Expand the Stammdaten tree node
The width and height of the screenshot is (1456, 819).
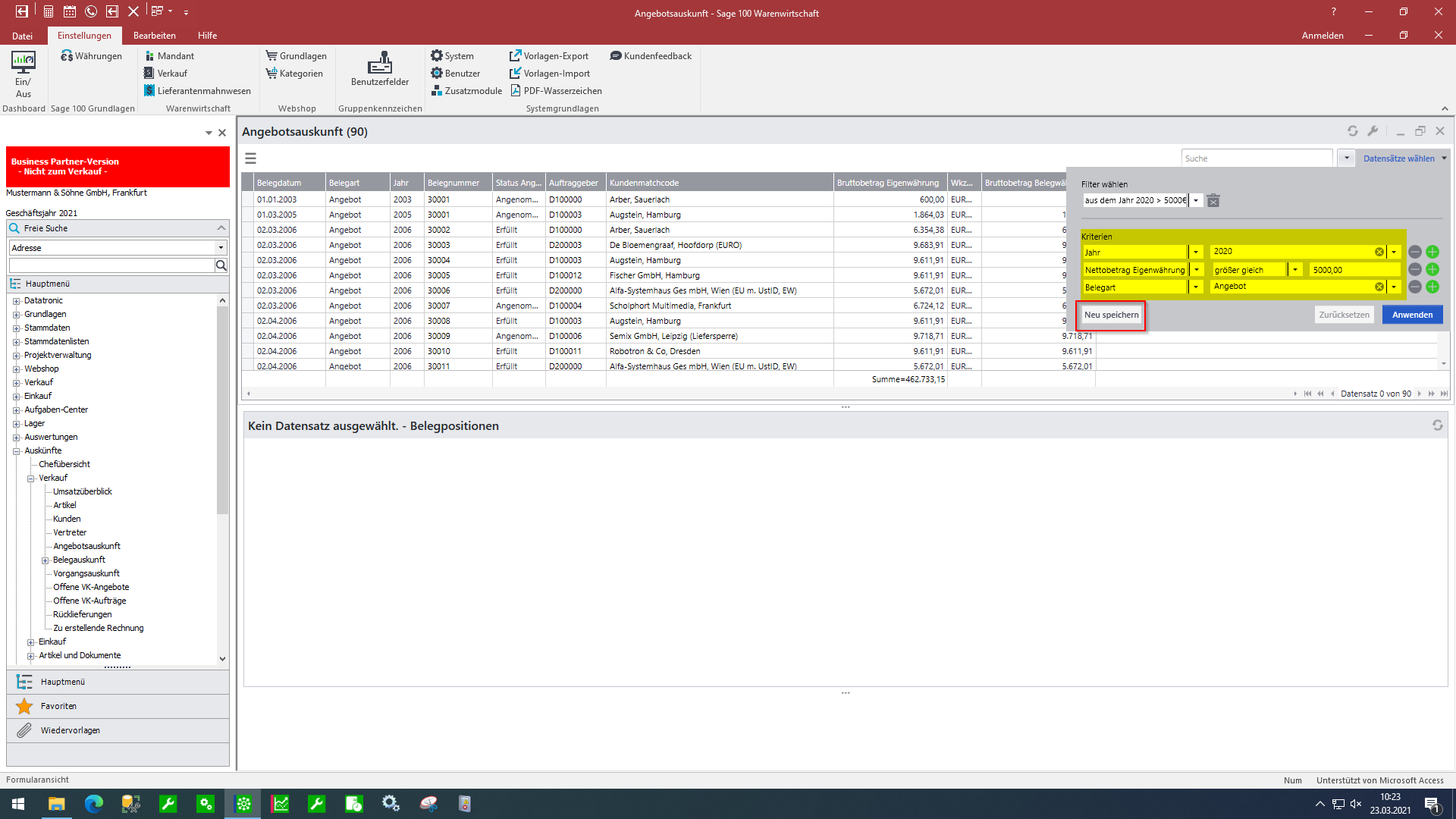click(x=16, y=328)
